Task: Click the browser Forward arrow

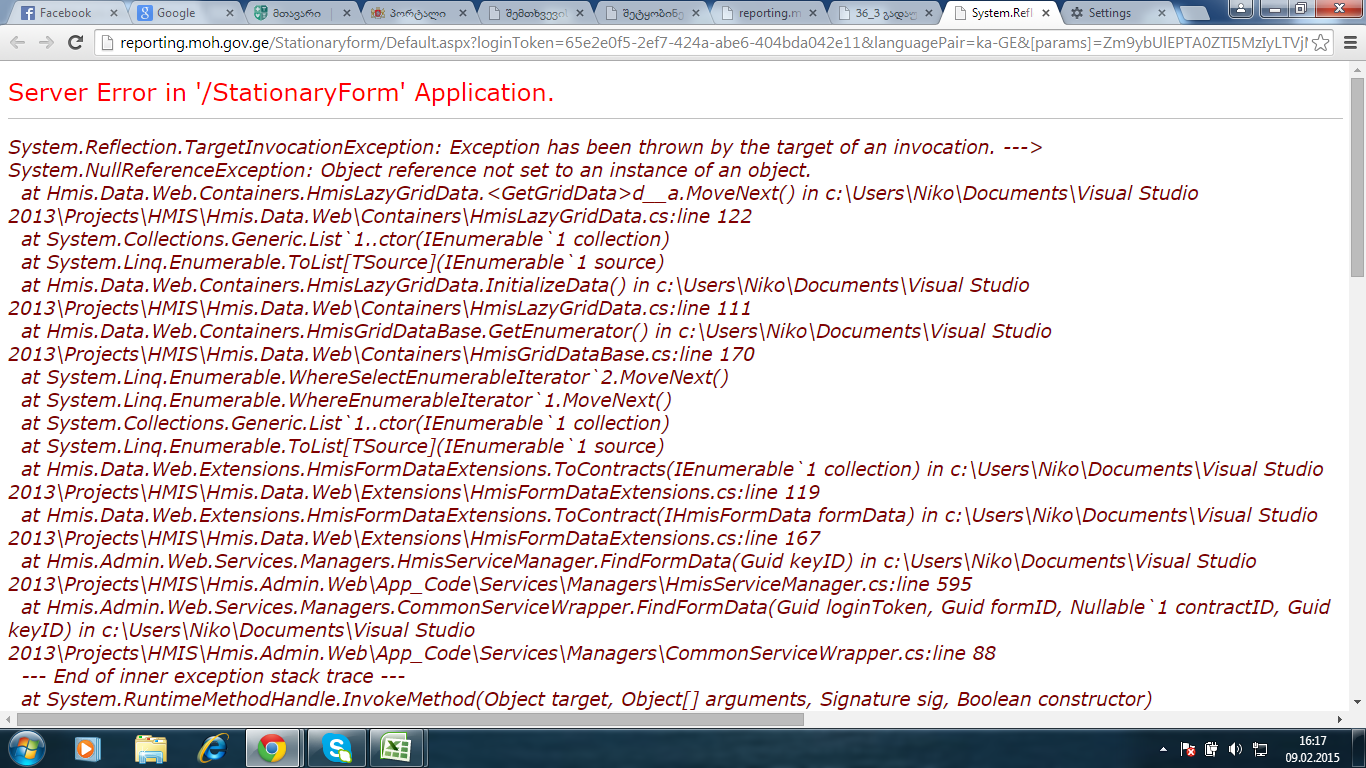Action: [x=46, y=43]
